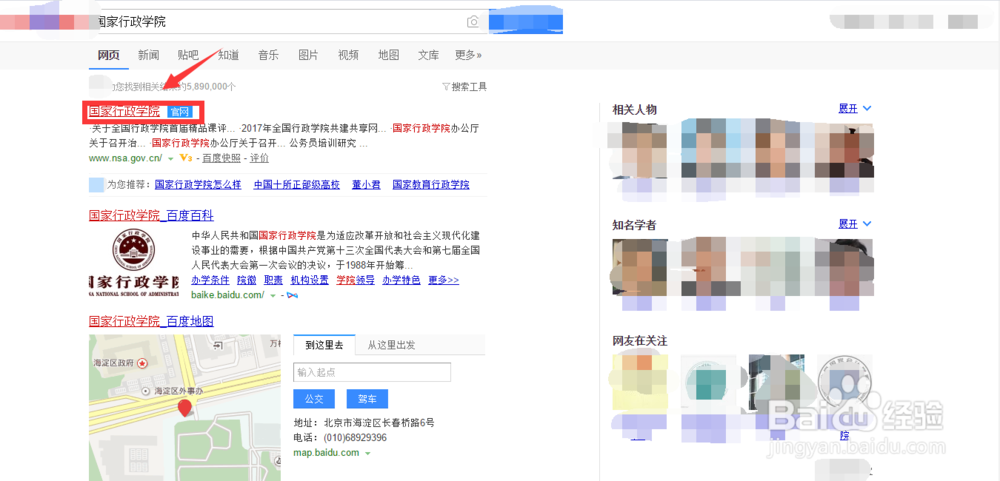Switch to the 地图 tab
This screenshot has width=1000, height=481.
pos(388,55)
